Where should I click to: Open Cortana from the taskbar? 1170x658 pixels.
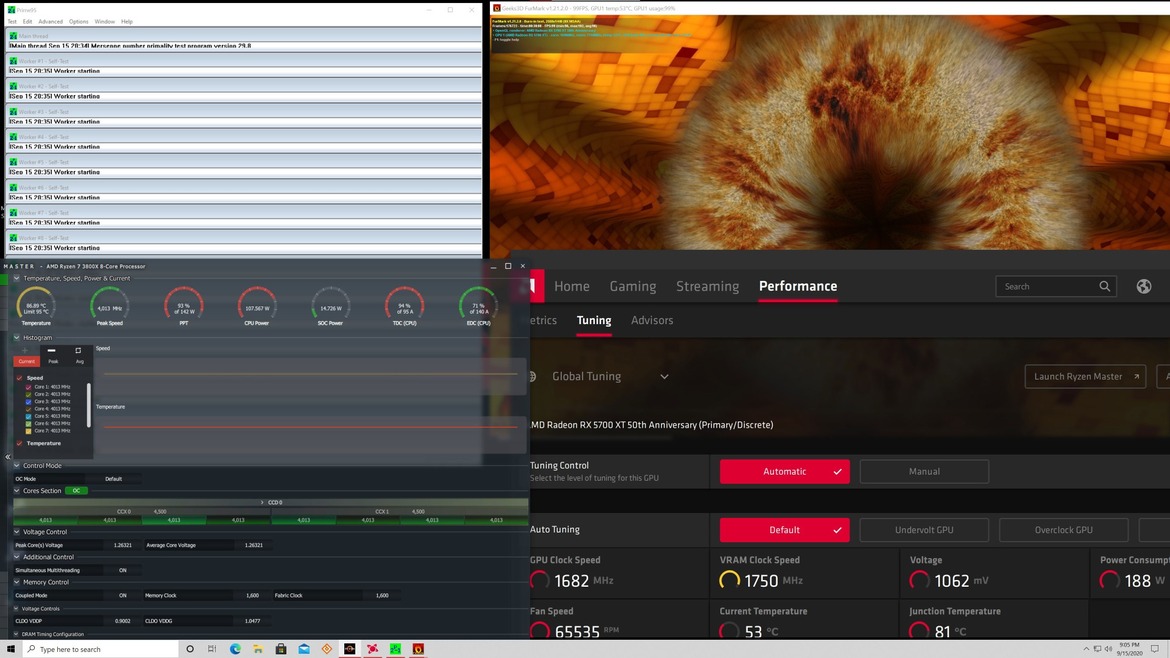point(190,649)
